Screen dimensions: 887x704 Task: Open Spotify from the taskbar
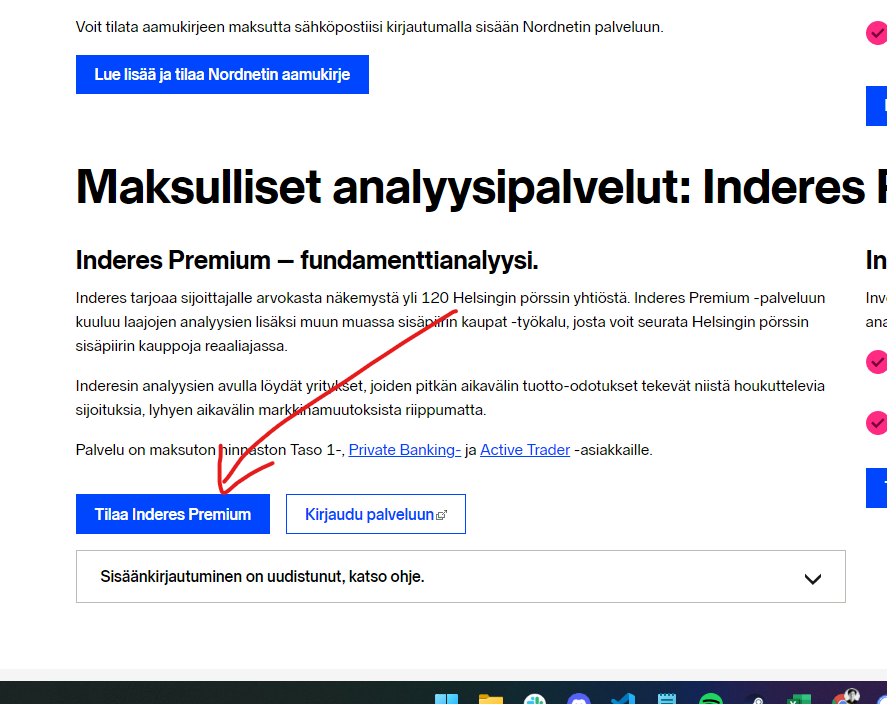(x=711, y=699)
